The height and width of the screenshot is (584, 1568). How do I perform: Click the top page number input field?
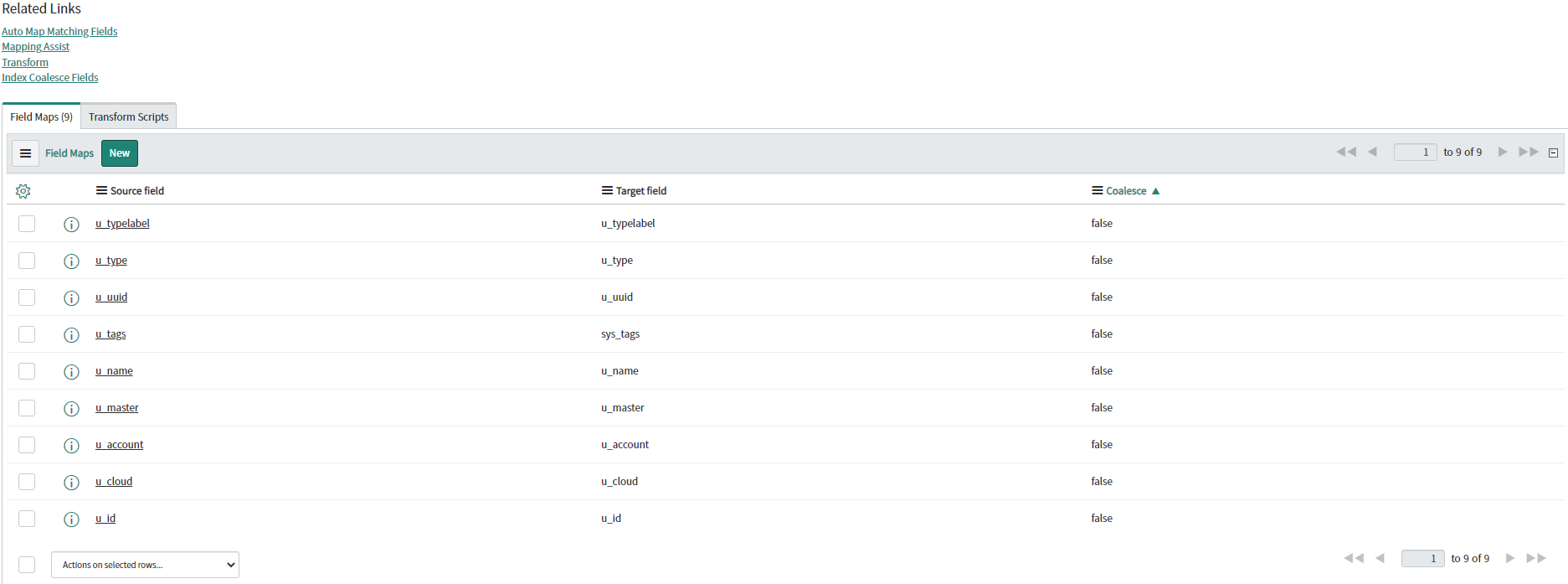(x=1415, y=152)
